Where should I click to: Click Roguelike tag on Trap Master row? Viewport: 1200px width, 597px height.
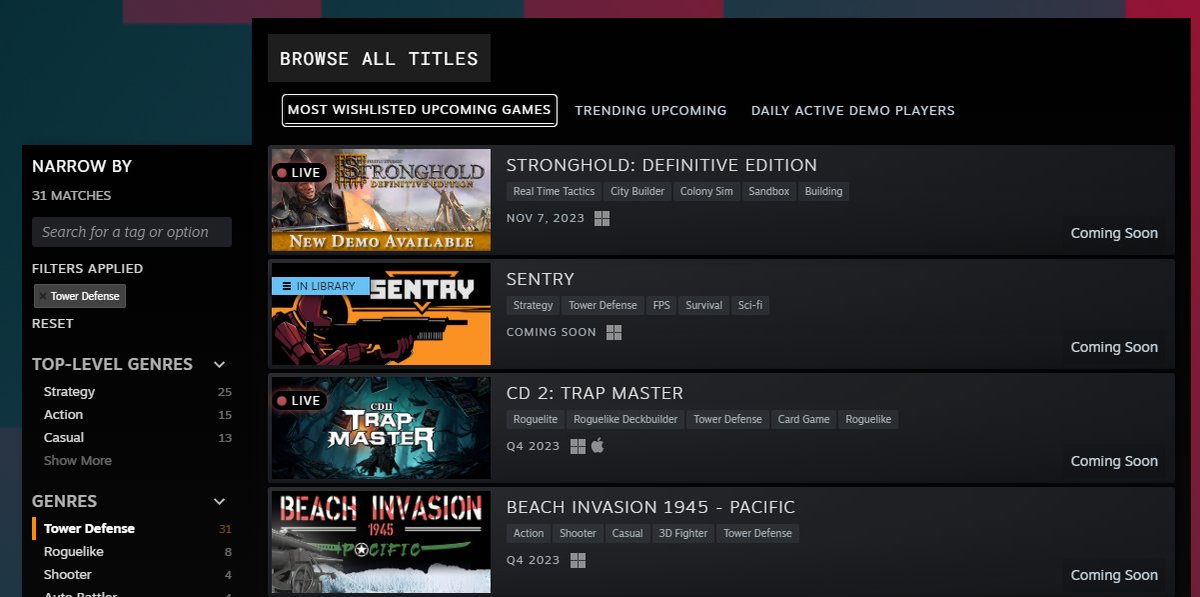pyautogui.click(x=869, y=419)
